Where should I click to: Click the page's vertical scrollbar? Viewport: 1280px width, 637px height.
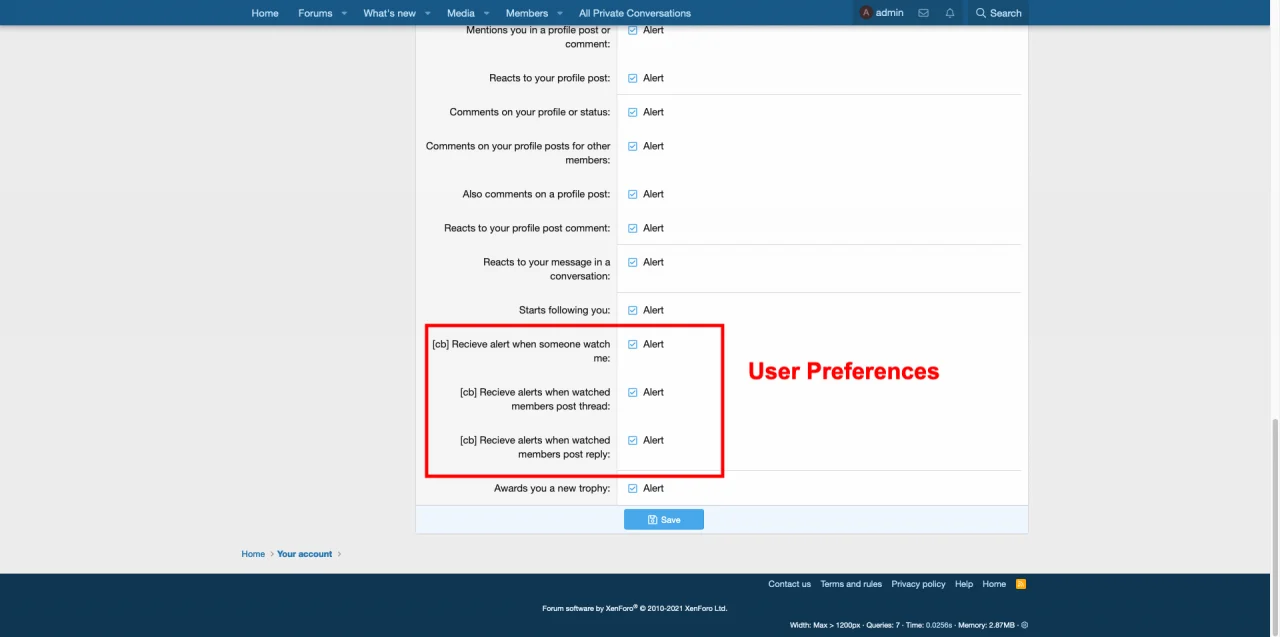point(1274,500)
